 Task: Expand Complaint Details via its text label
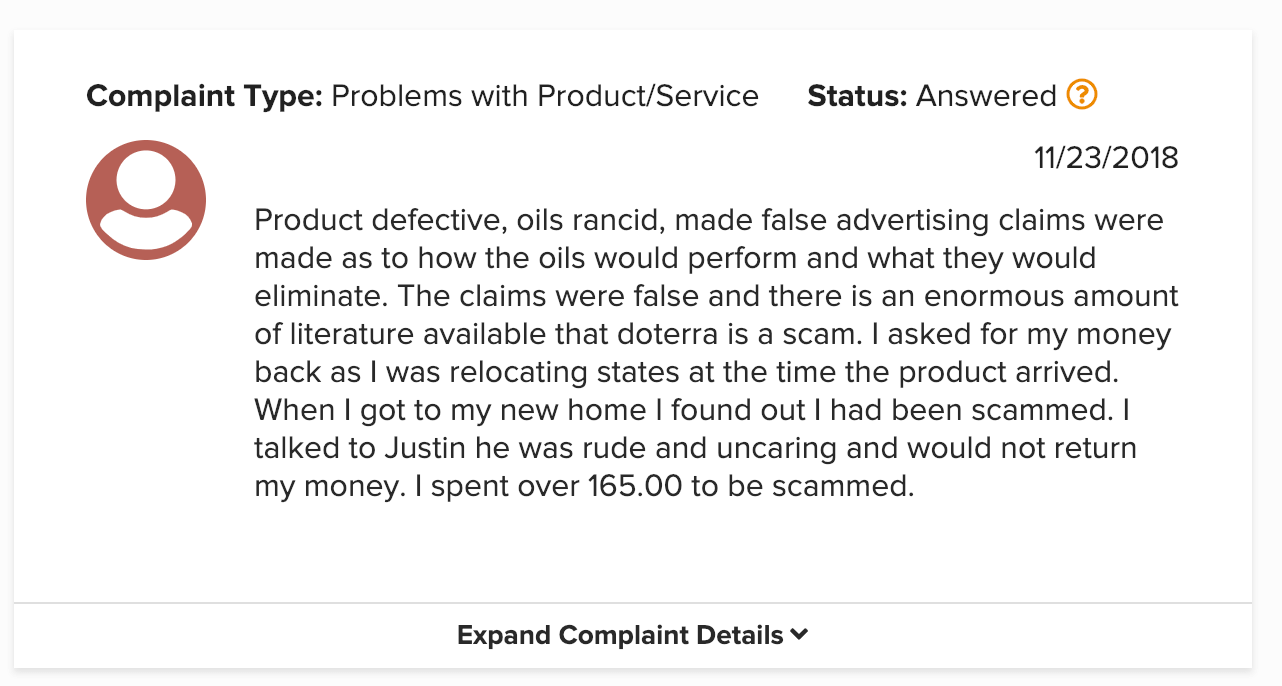point(620,635)
